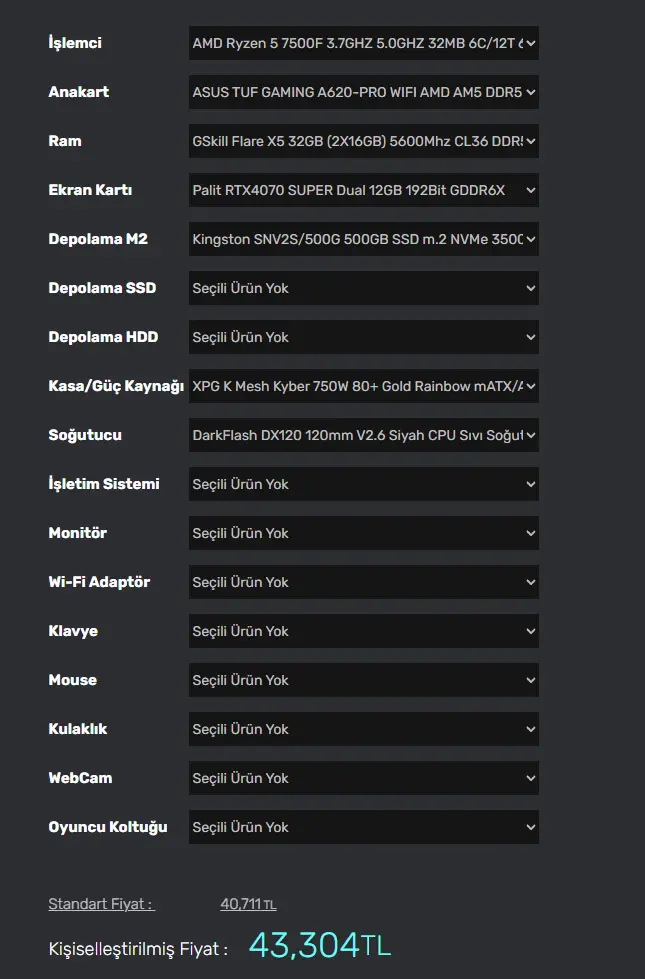
Task: Click the Mouse label
Action: pyautogui.click(x=72, y=680)
